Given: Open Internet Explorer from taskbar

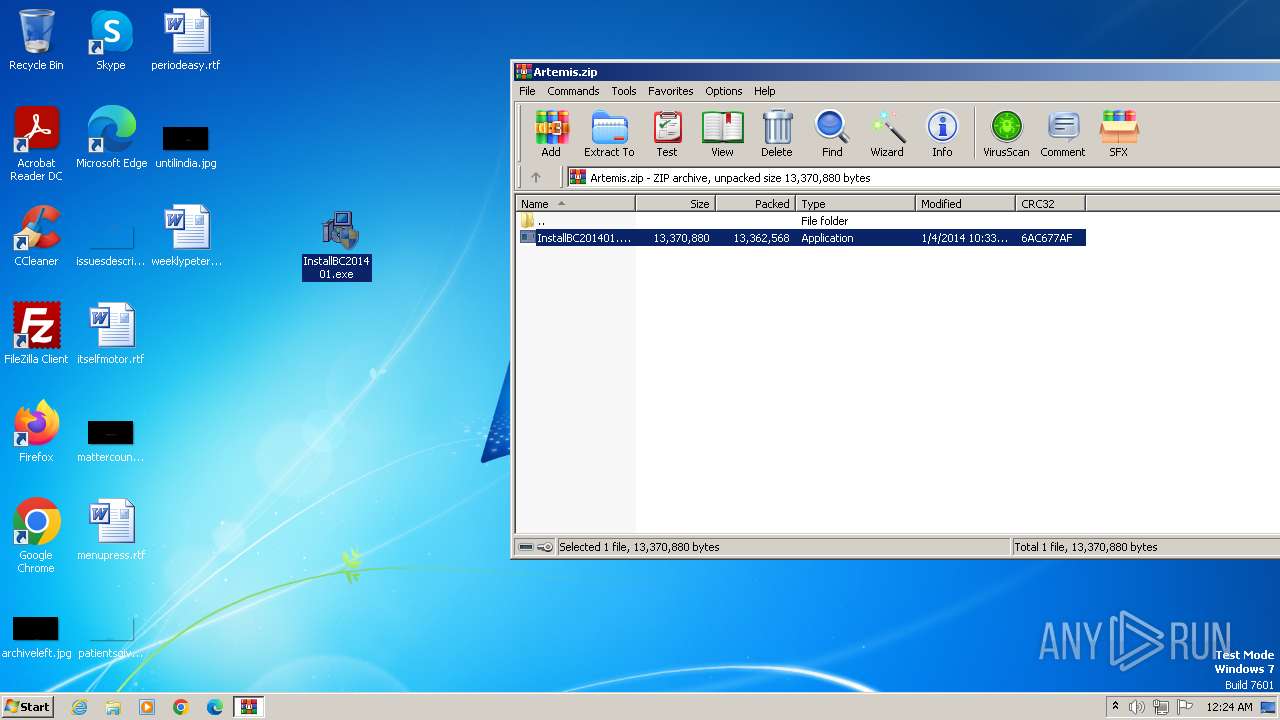Looking at the screenshot, I should coord(79,707).
